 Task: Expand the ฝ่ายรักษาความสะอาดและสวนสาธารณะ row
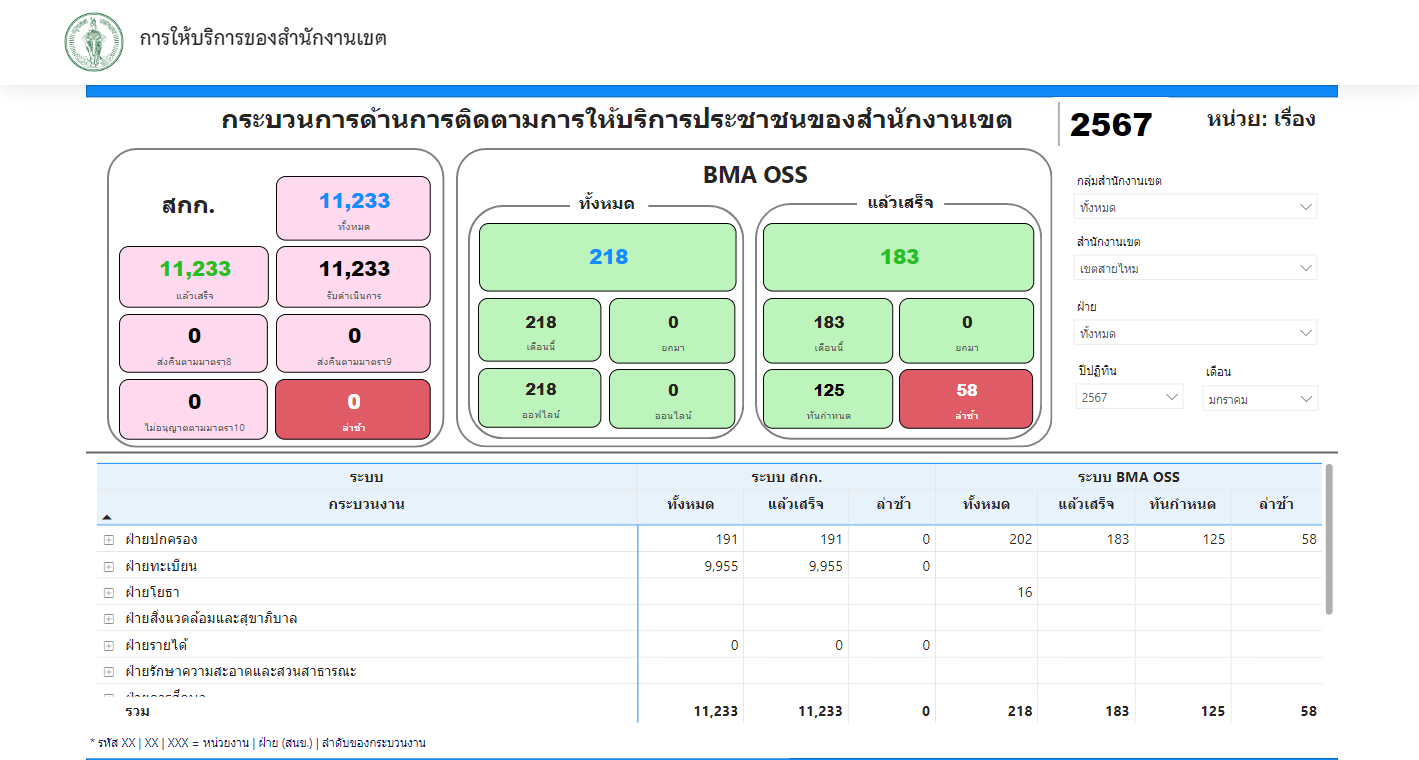pos(109,672)
